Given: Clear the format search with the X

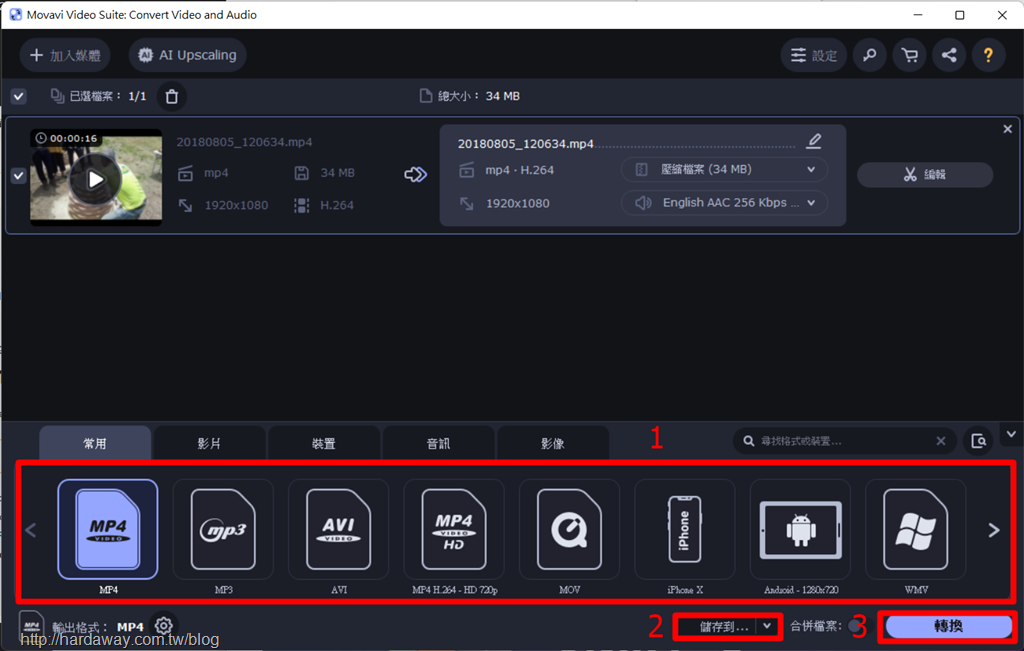Looking at the screenshot, I should coord(941,441).
